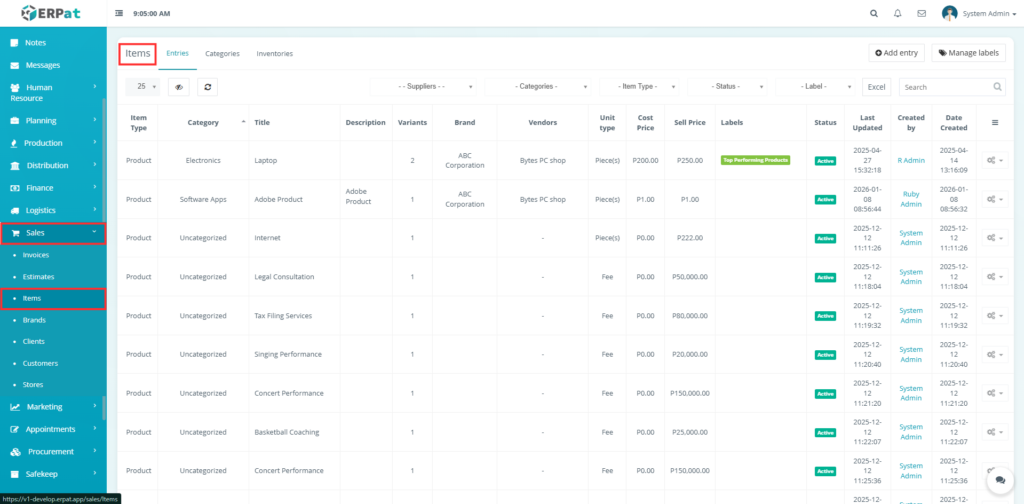The image size is (1024, 504).
Task: Open the Item Type filter dropdown
Action: click(640, 87)
